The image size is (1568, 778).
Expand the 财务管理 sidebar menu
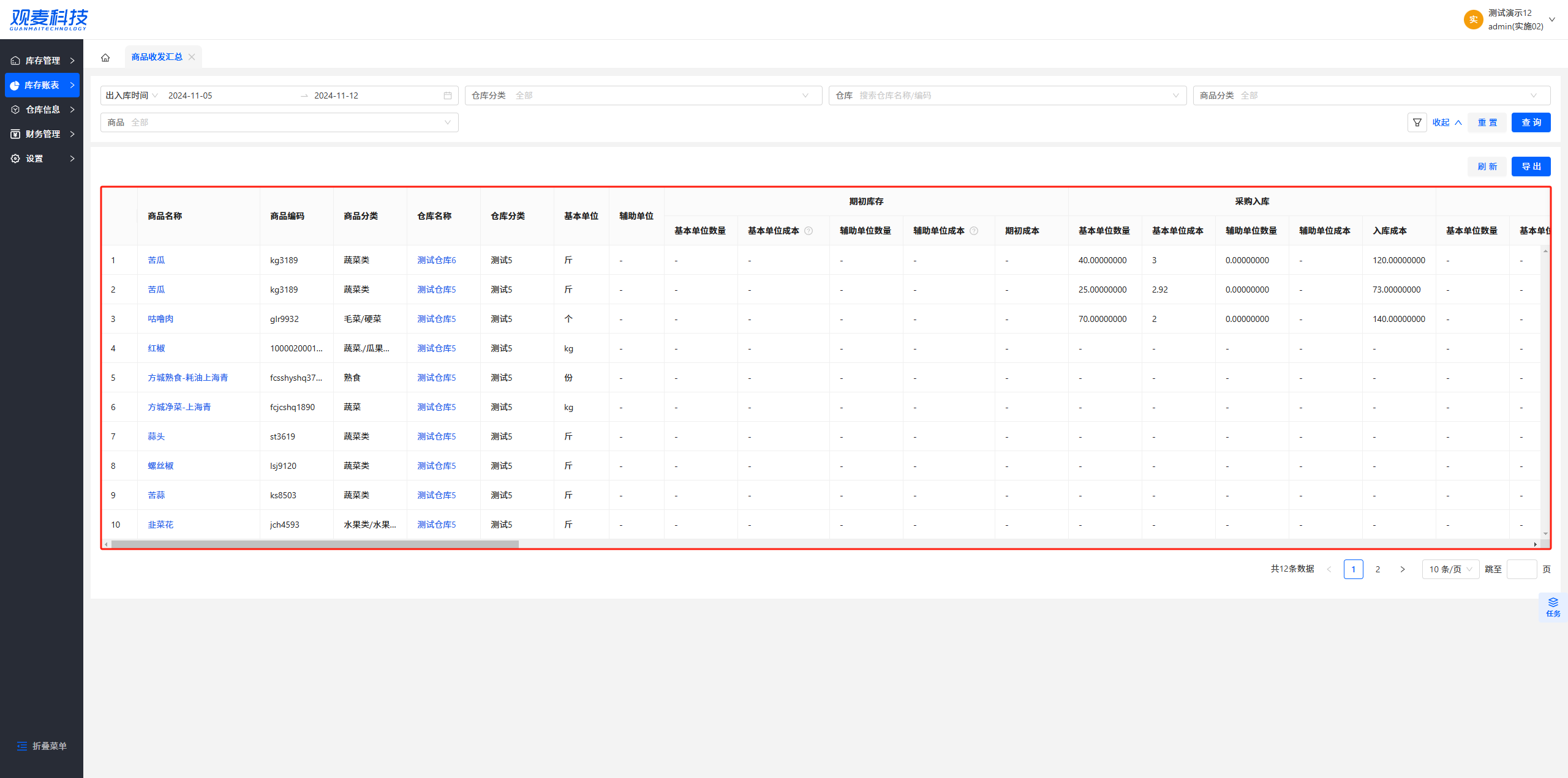(x=42, y=134)
